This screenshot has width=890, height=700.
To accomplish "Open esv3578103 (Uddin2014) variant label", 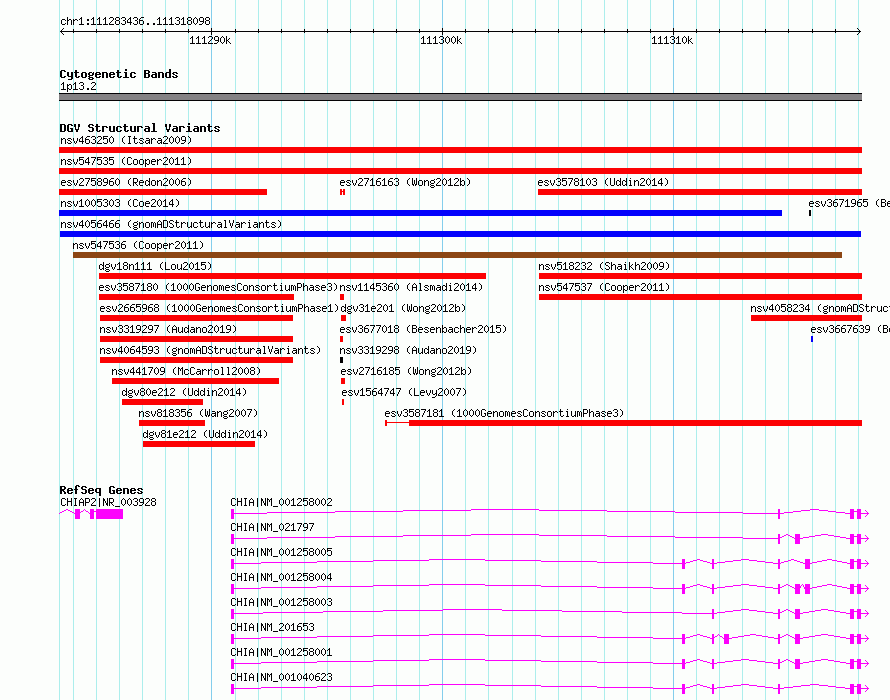I will point(603,182).
